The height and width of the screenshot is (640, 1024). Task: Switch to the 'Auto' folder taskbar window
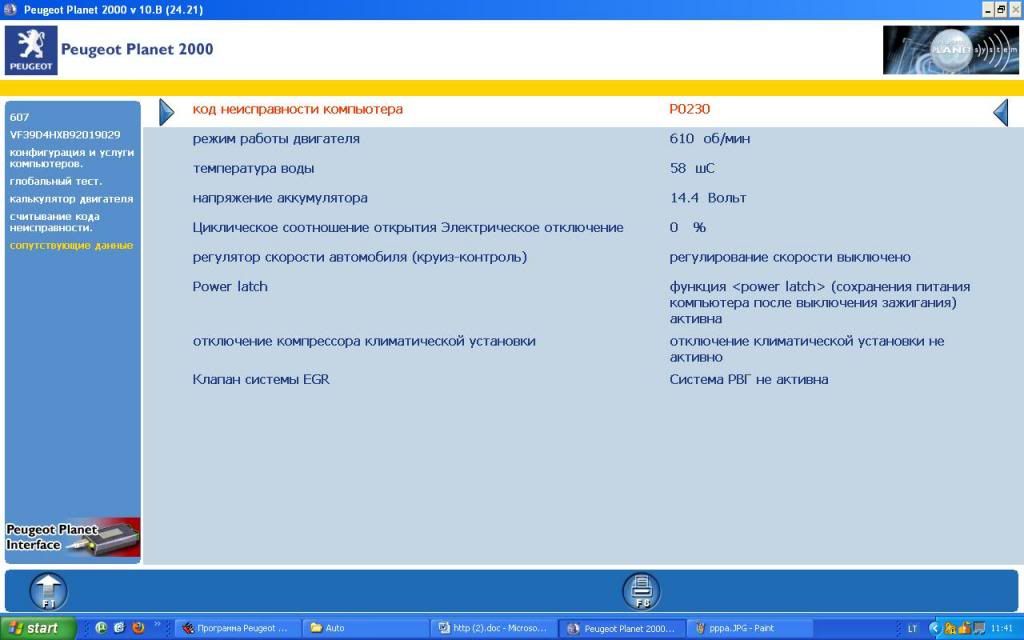coord(365,628)
